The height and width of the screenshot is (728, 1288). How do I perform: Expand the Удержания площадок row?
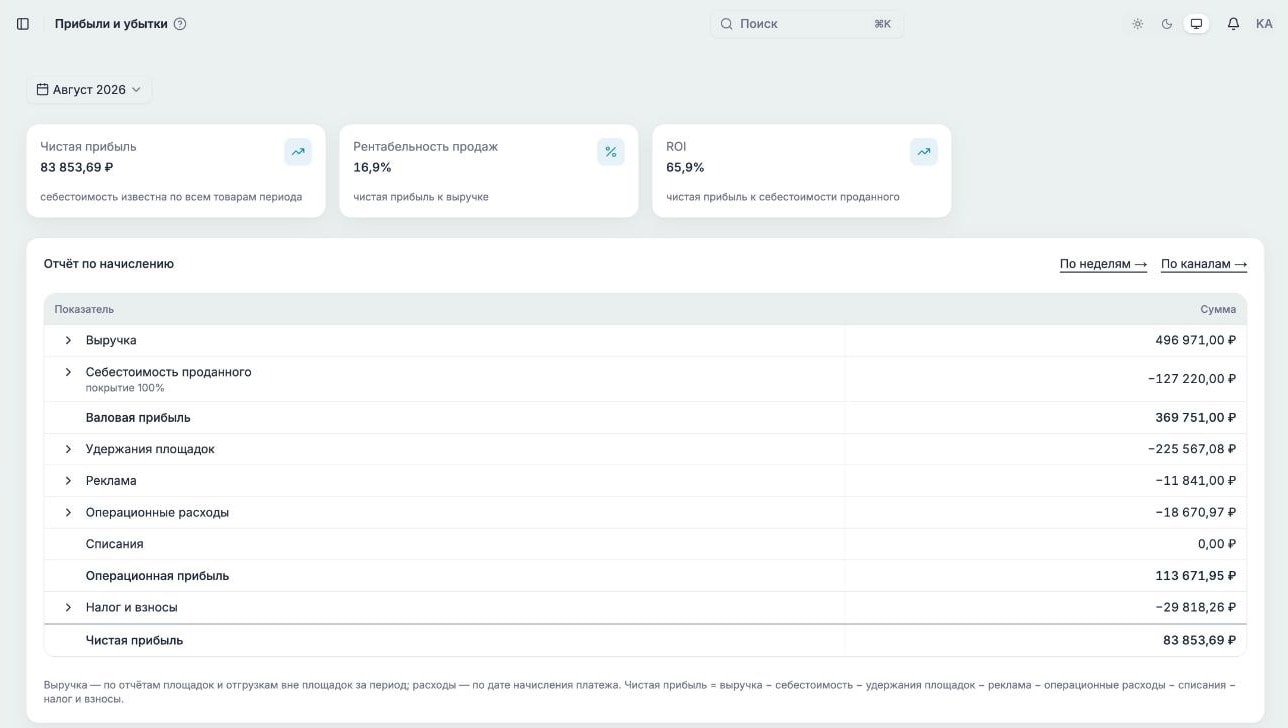68,450
